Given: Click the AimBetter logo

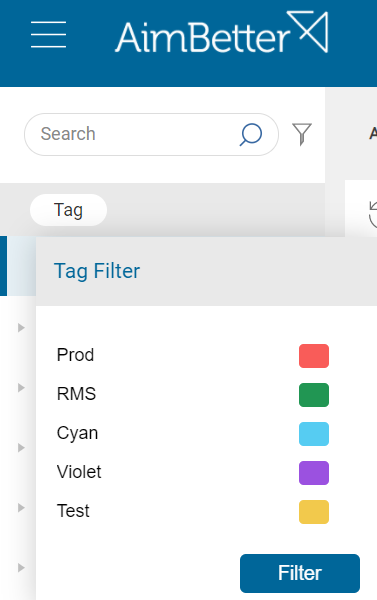Looking at the screenshot, I should pos(222,32).
